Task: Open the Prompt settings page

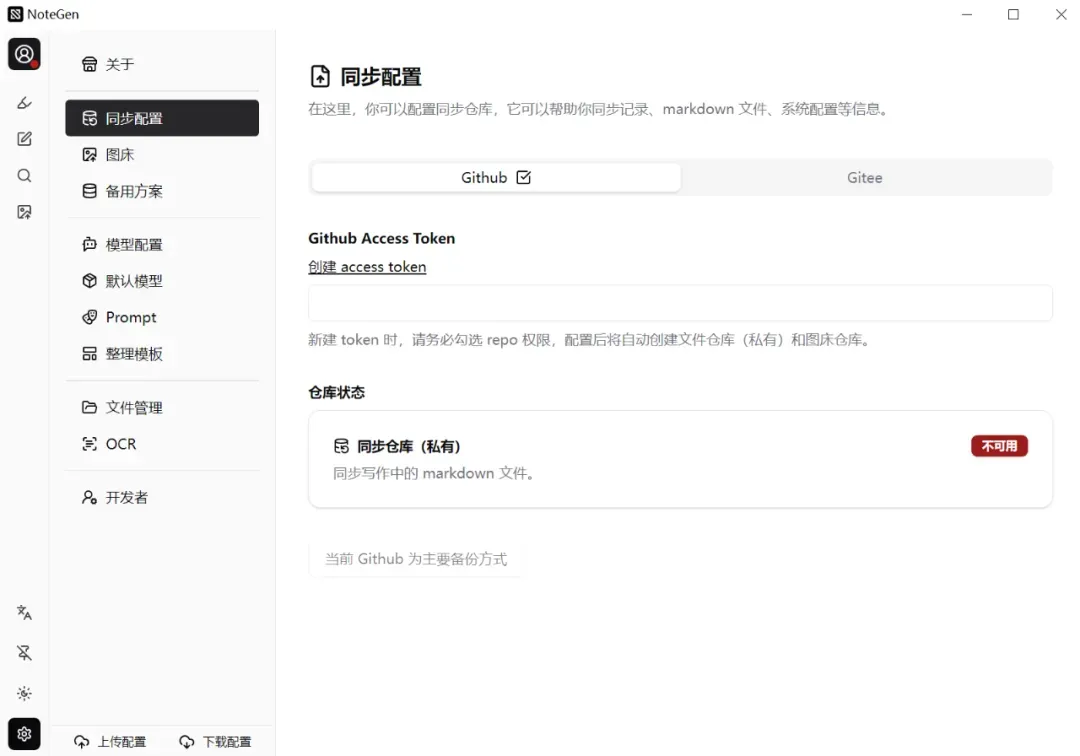Action: [x=162, y=317]
